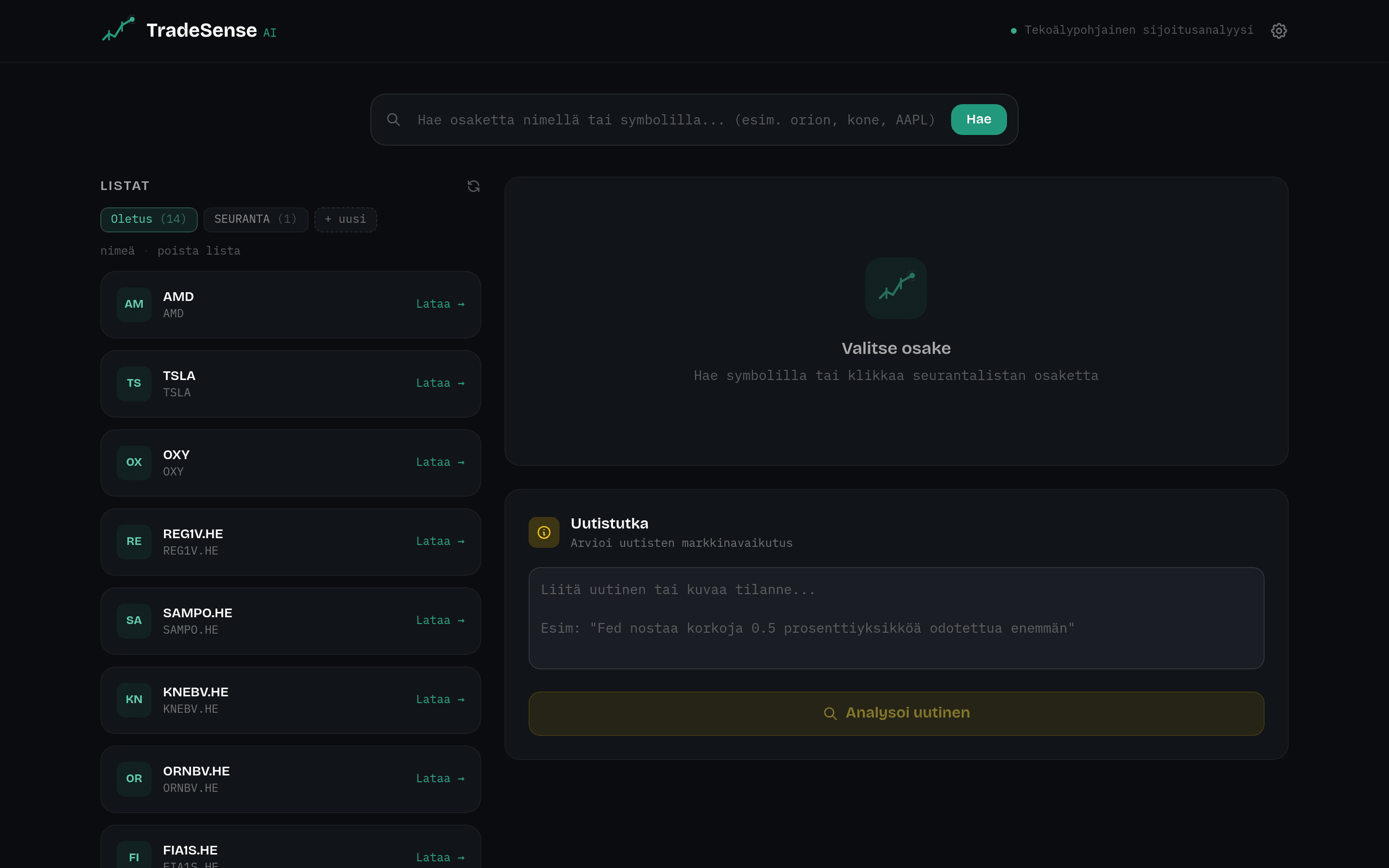This screenshot has height=868, width=1389.
Task: Load SAMPO.HE with its Lataa link
Action: coord(440,621)
